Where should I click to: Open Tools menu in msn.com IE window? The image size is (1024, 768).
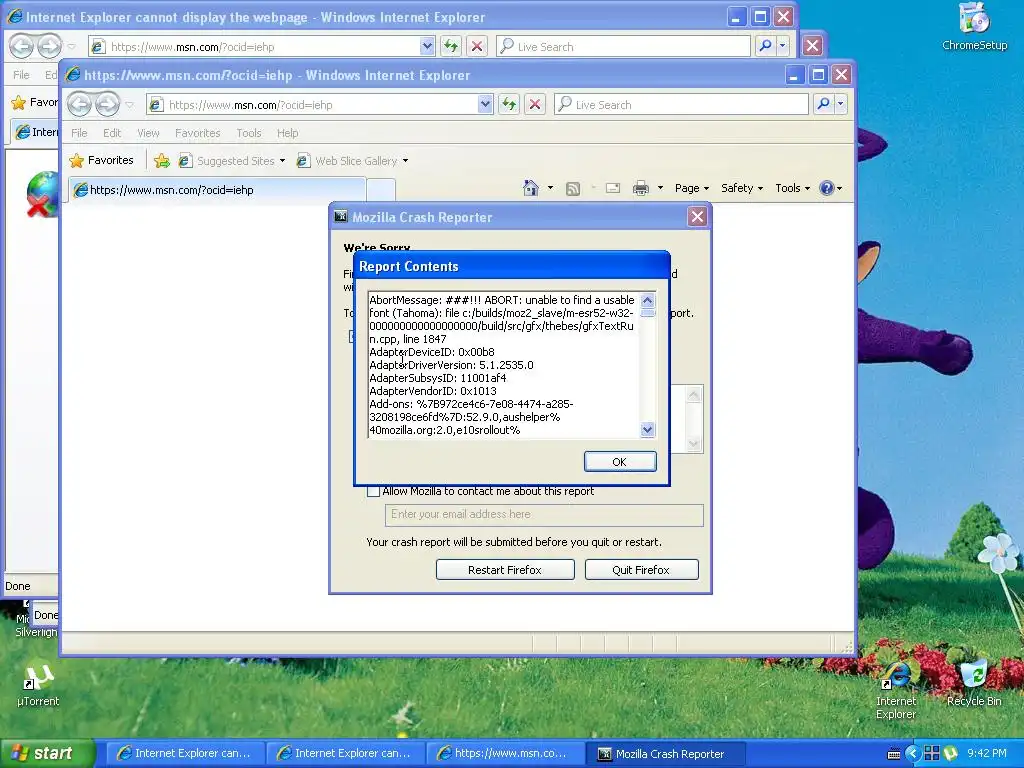click(x=249, y=133)
